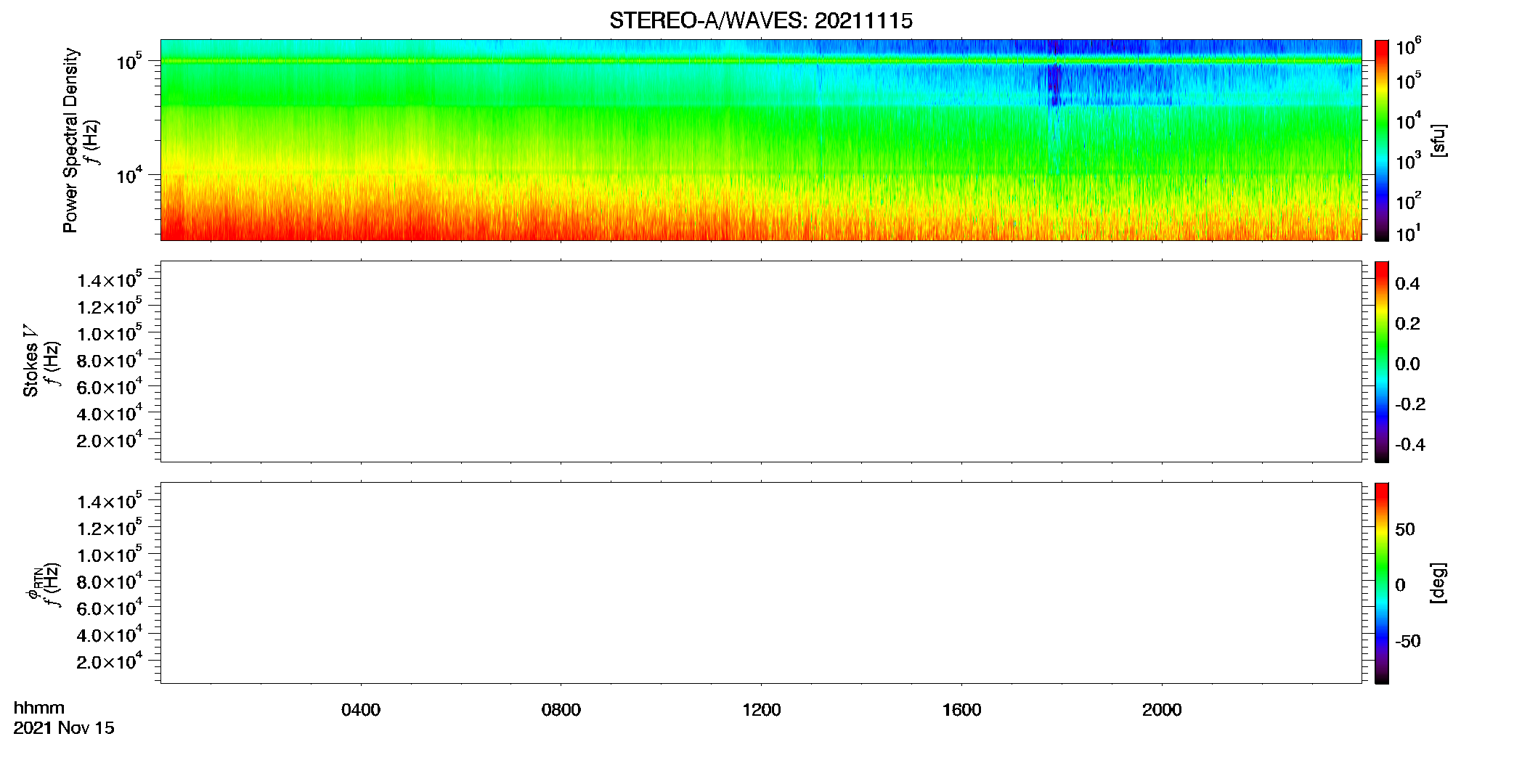Click the Stokes V color bar

point(1381,362)
